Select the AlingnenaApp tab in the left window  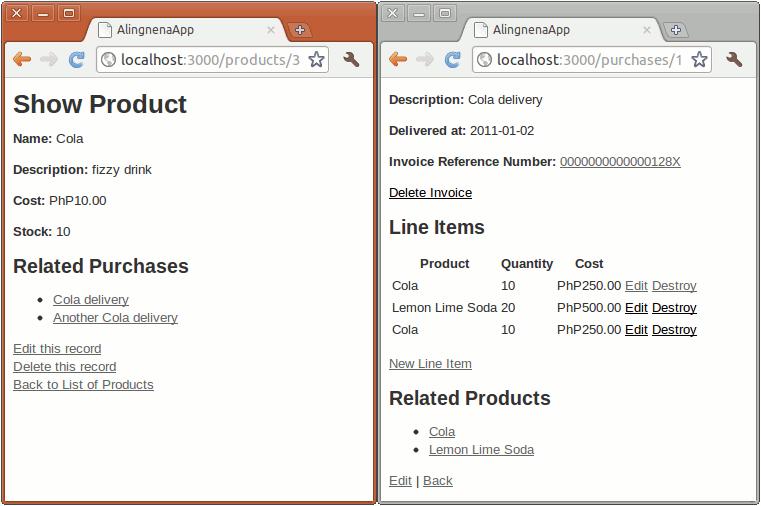click(x=180, y=30)
